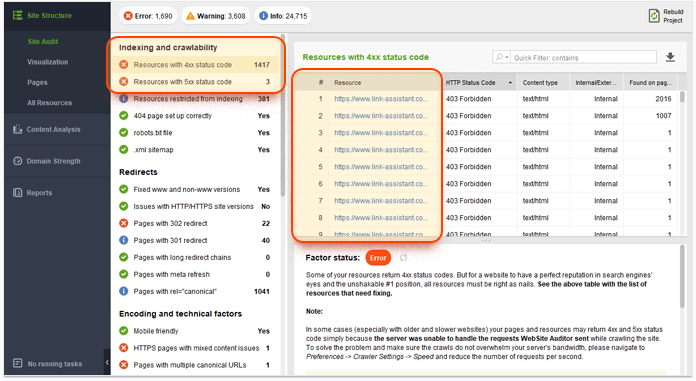The height and width of the screenshot is (381, 696).
Task: Click the Content Analysis chart icon
Action: (x=17, y=129)
